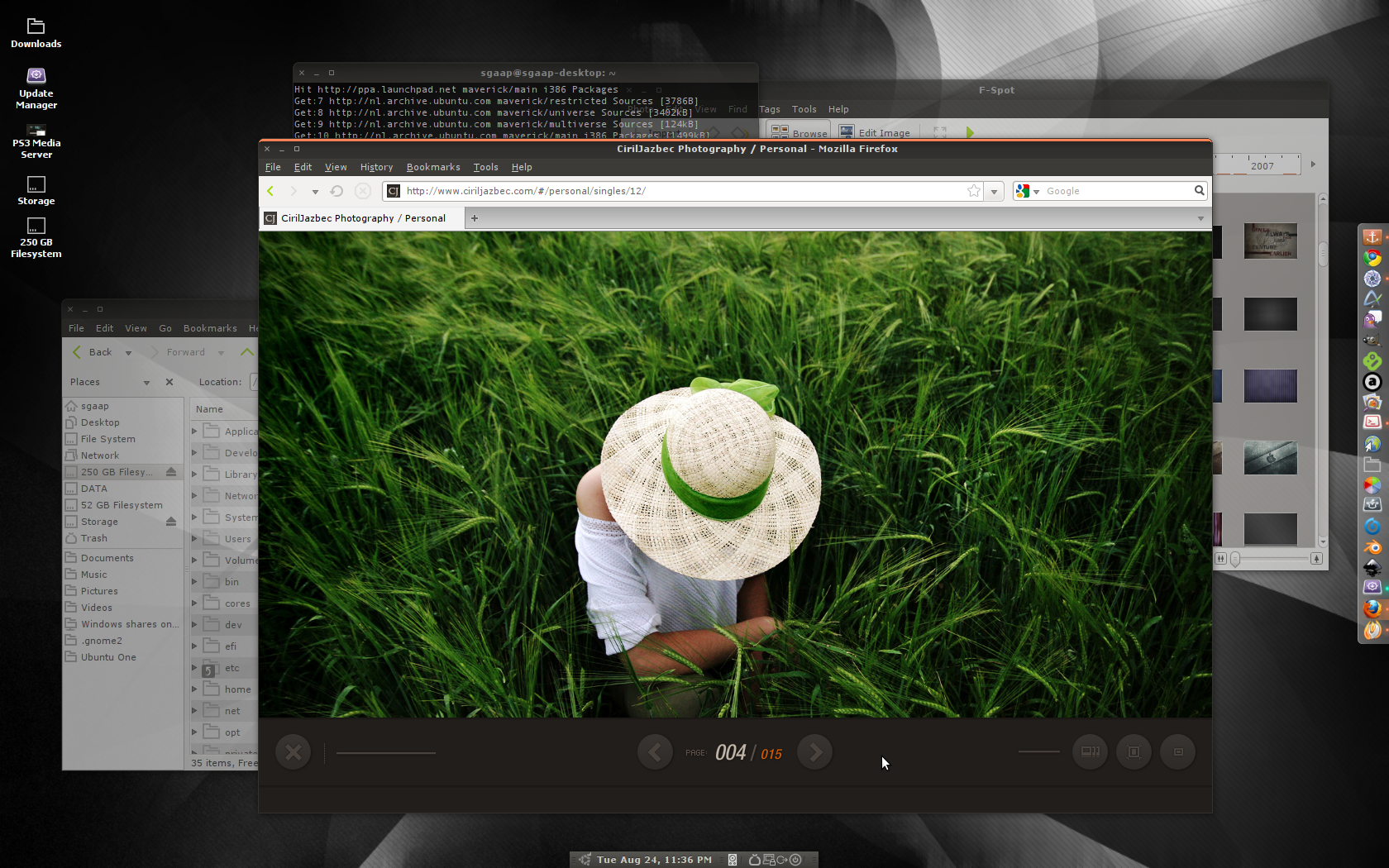Click the Firefox Stop loading button
Screen dimensions: 1389x868
pyautogui.click(x=362, y=191)
